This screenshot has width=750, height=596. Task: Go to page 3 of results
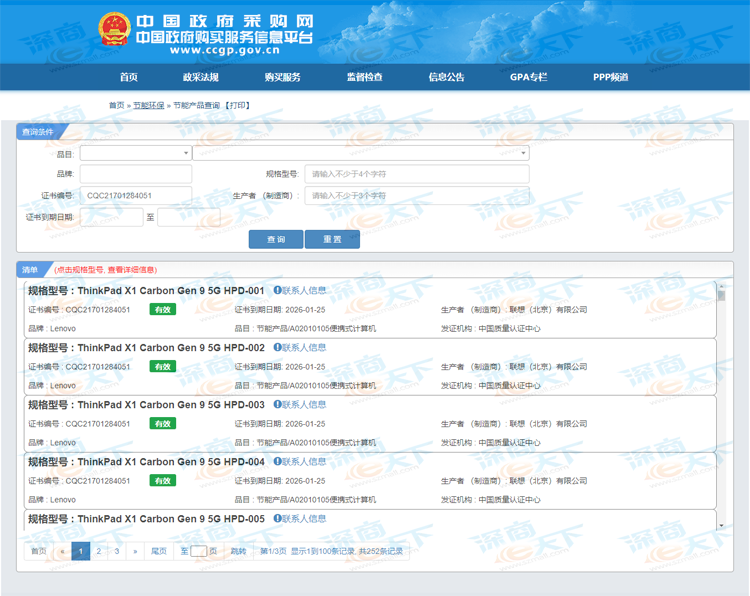(x=117, y=551)
